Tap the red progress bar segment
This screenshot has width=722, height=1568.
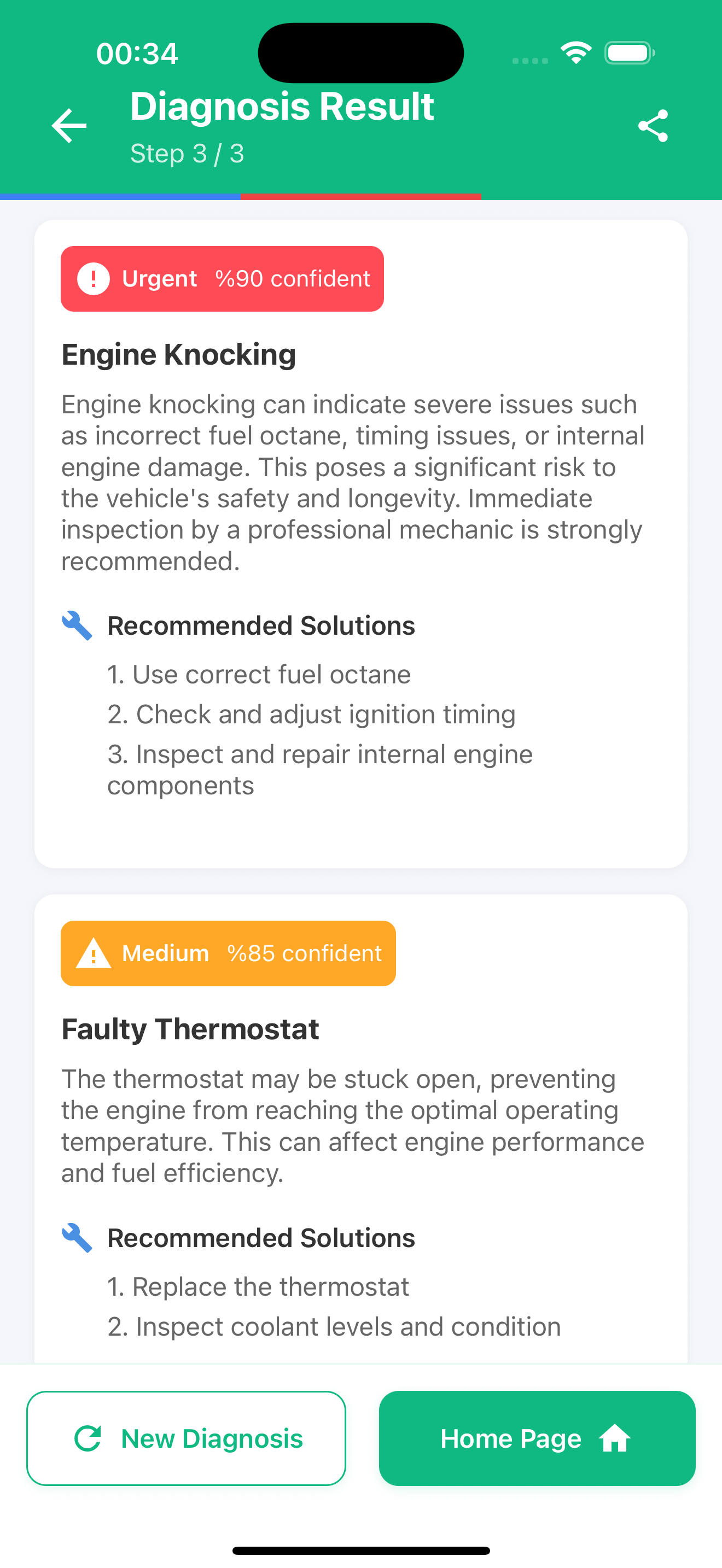pyautogui.click(x=361, y=197)
